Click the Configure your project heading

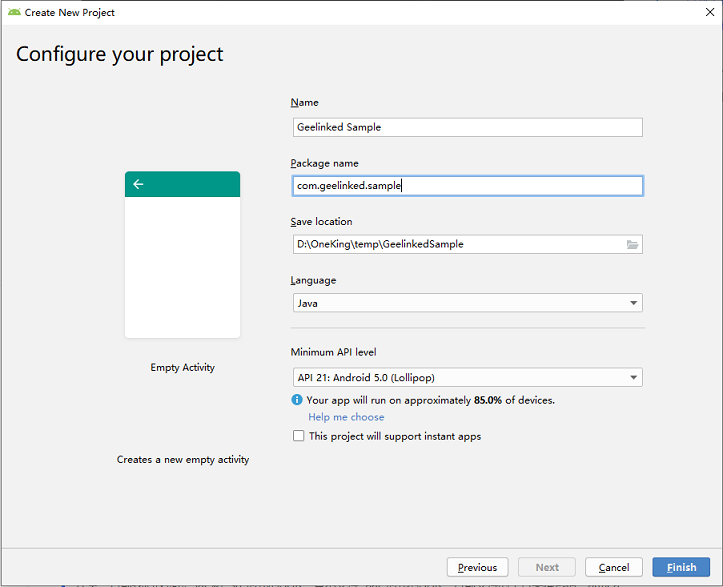(120, 54)
